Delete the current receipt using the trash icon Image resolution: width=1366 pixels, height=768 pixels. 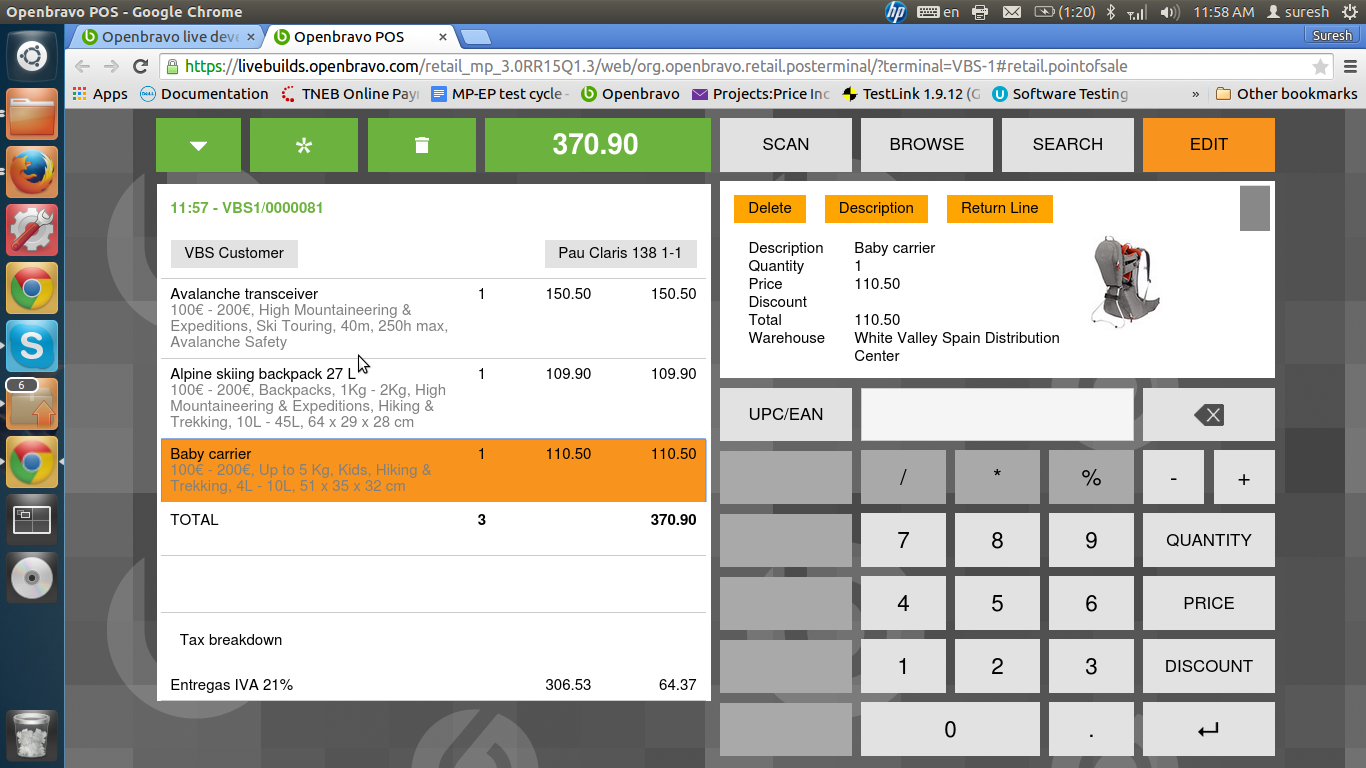click(422, 145)
